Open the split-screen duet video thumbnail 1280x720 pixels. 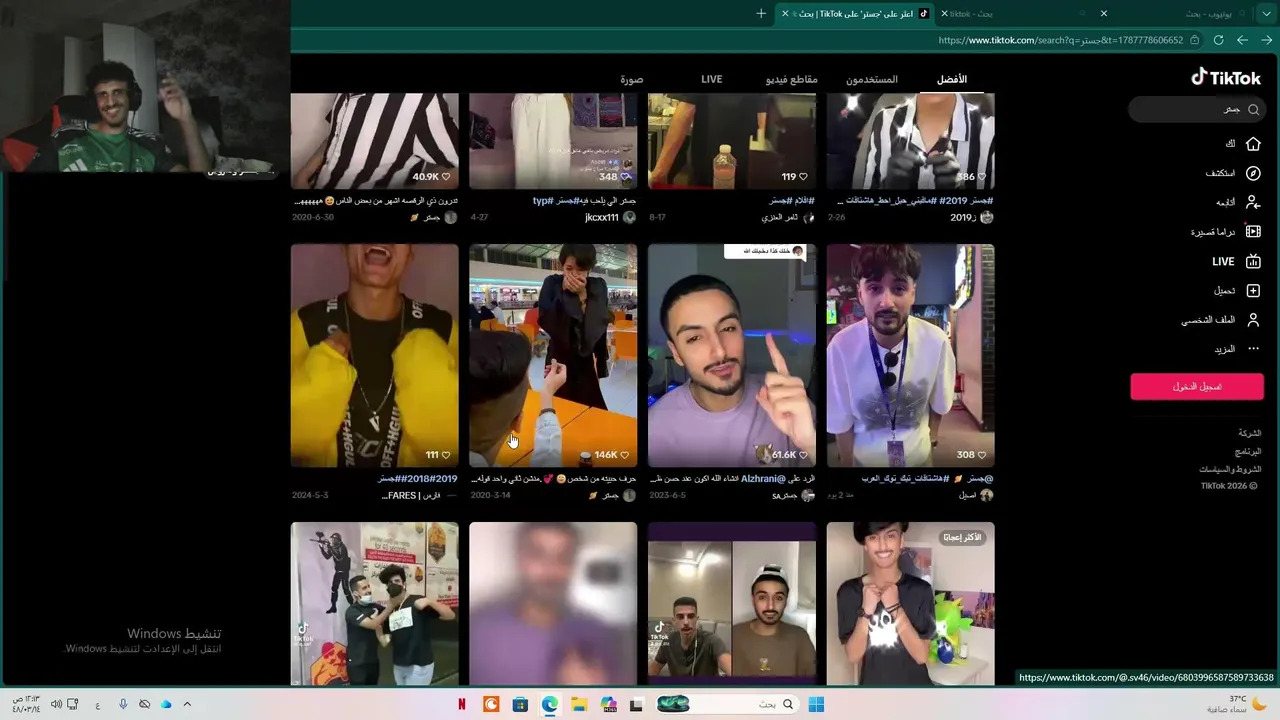[732, 604]
